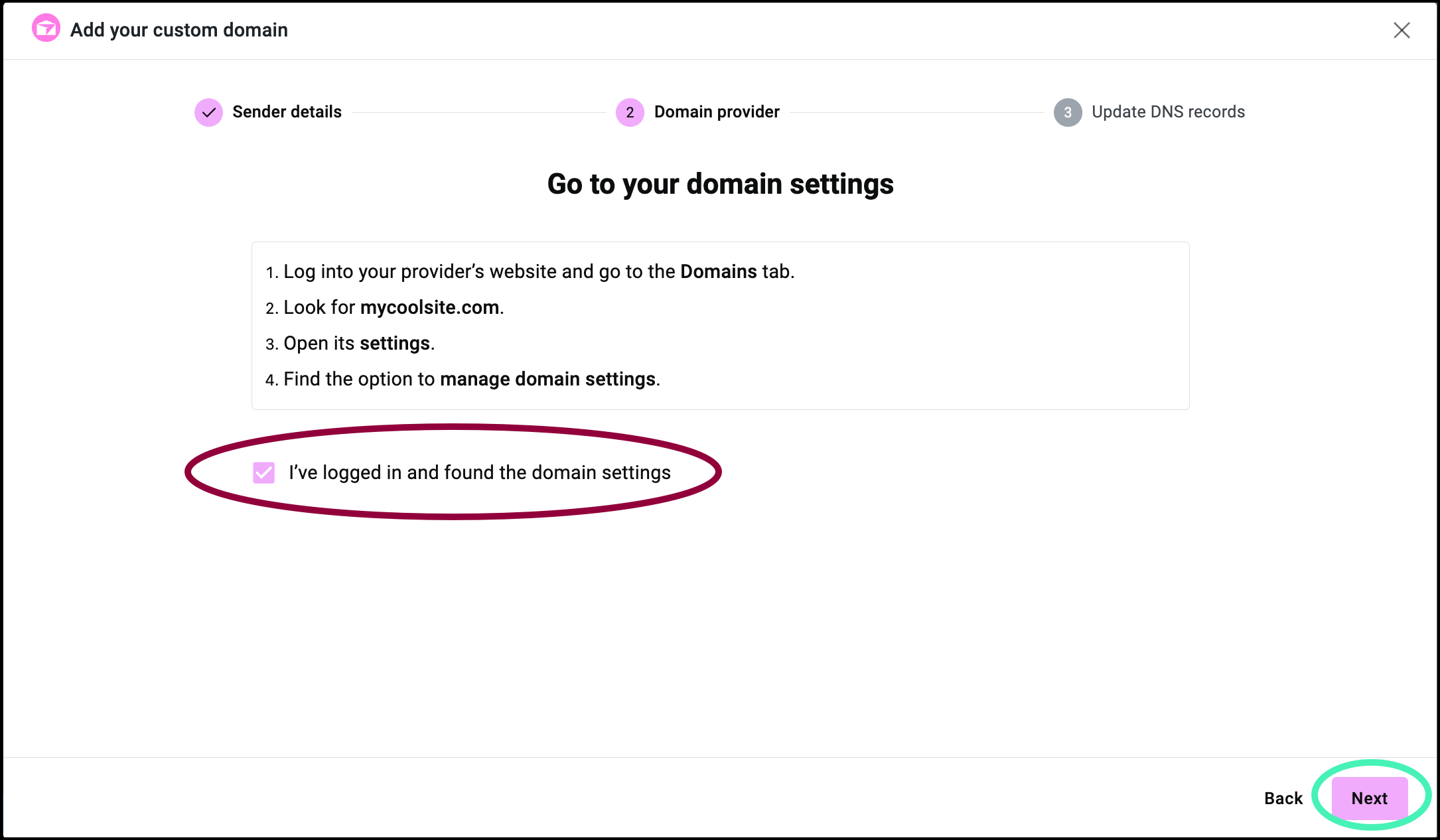Click the Sender details checkmark icon
This screenshot has height=840, width=1440.
click(208, 111)
